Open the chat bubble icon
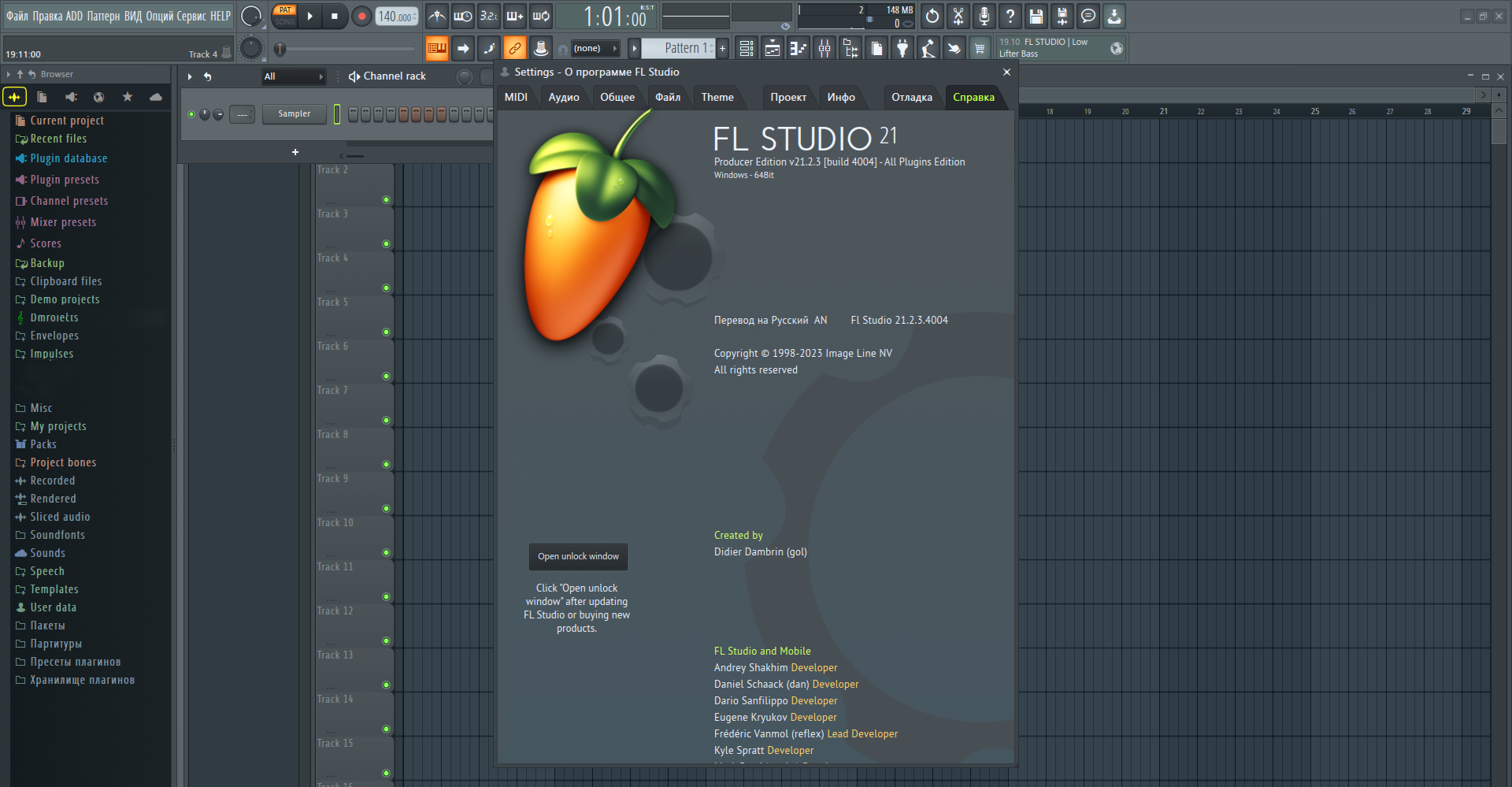 [1088, 16]
